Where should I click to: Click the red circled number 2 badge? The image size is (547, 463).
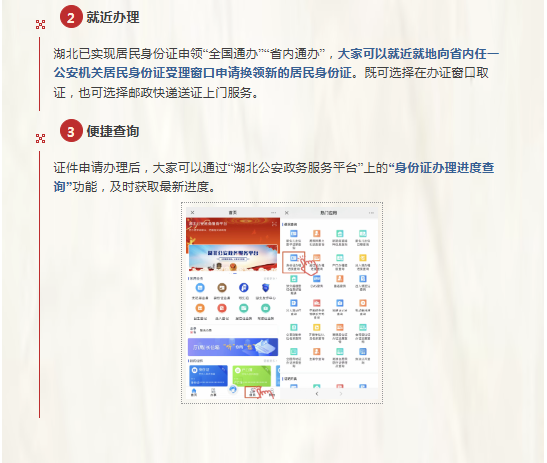tap(71, 17)
